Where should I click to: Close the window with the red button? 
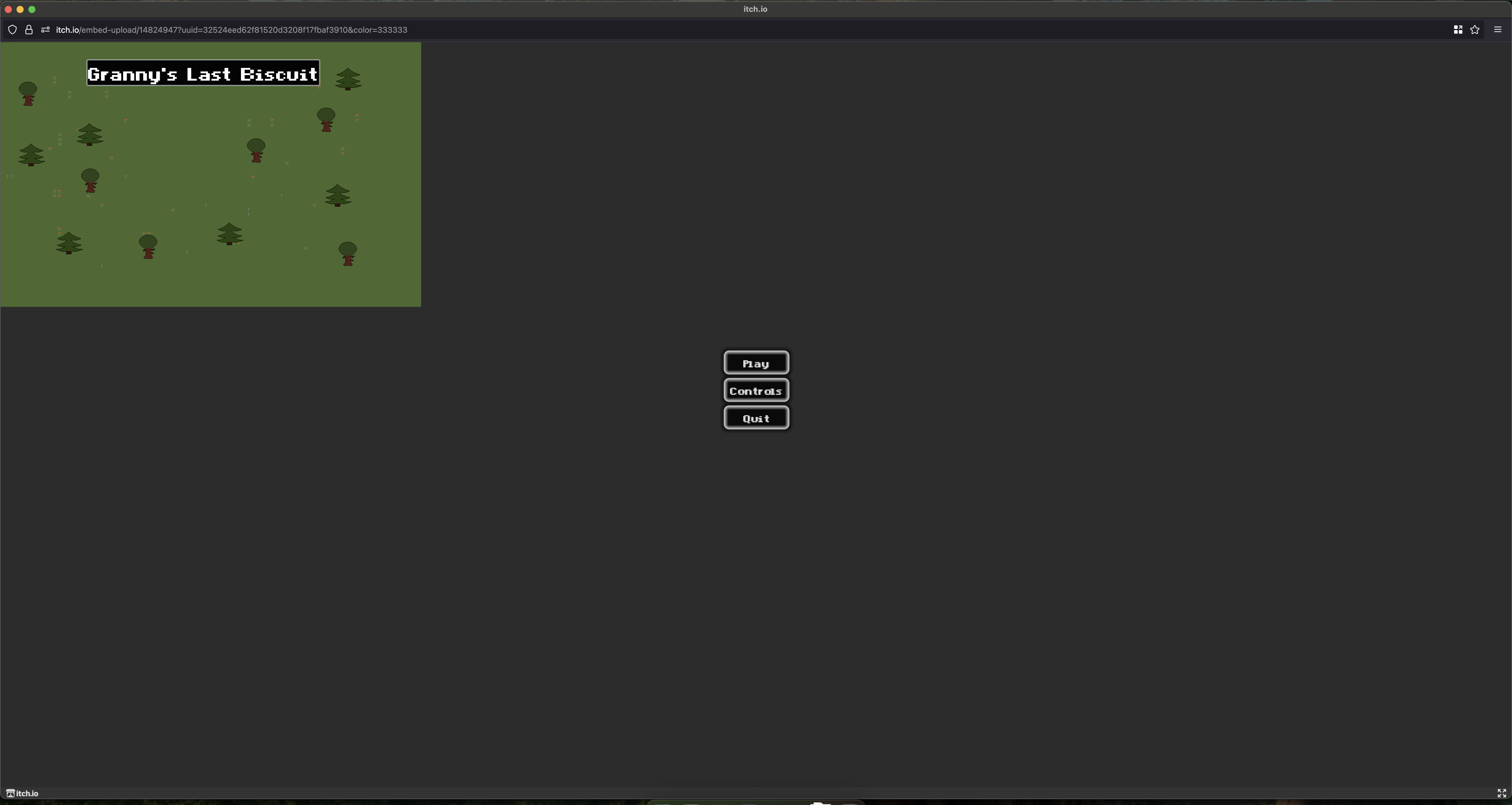(x=8, y=9)
